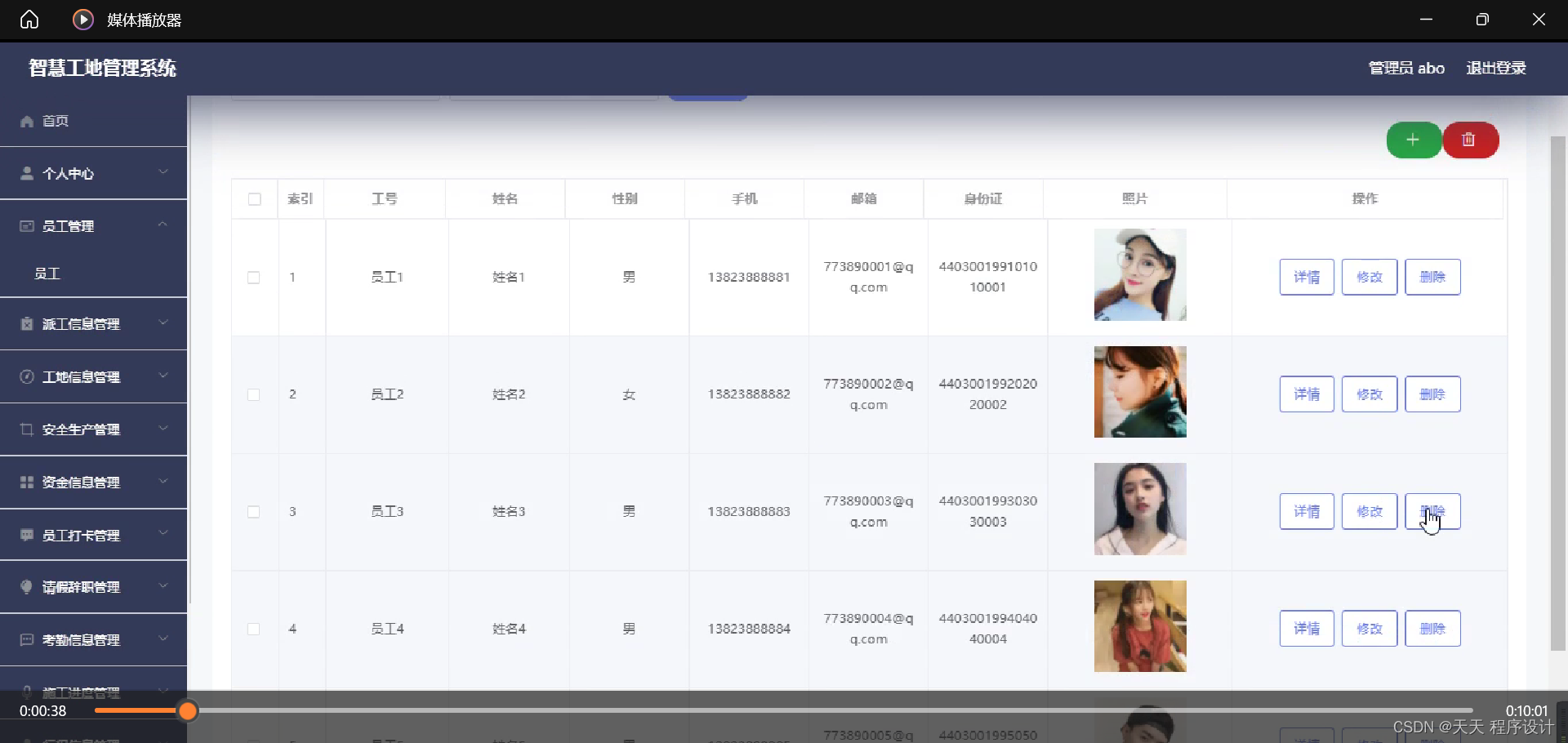Click the message icon beside 考勤信息管理
Image resolution: width=1568 pixels, height=743 pixels.
pyautogui.click(x=27, y=639)
